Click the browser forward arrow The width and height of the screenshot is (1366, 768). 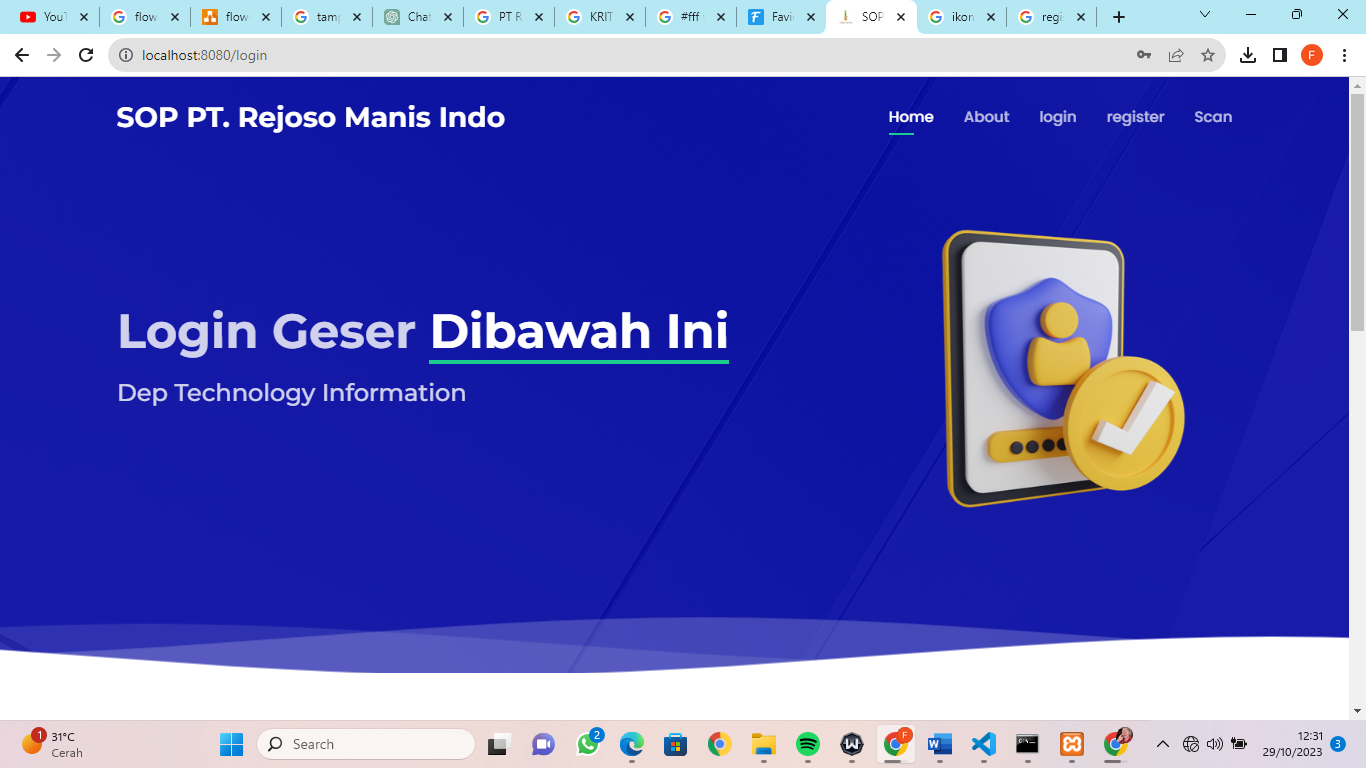click(54, 55)
